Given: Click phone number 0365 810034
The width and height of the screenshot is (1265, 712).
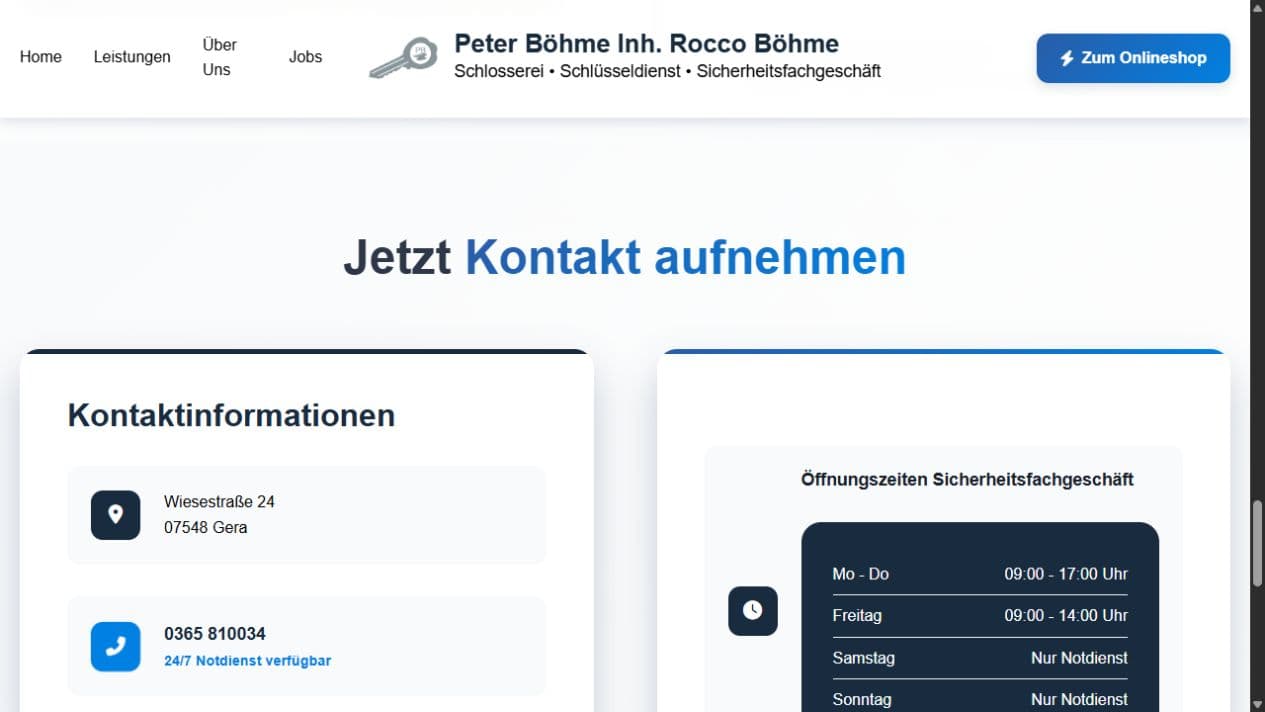Looking at the screenshot, I should 215,634.
